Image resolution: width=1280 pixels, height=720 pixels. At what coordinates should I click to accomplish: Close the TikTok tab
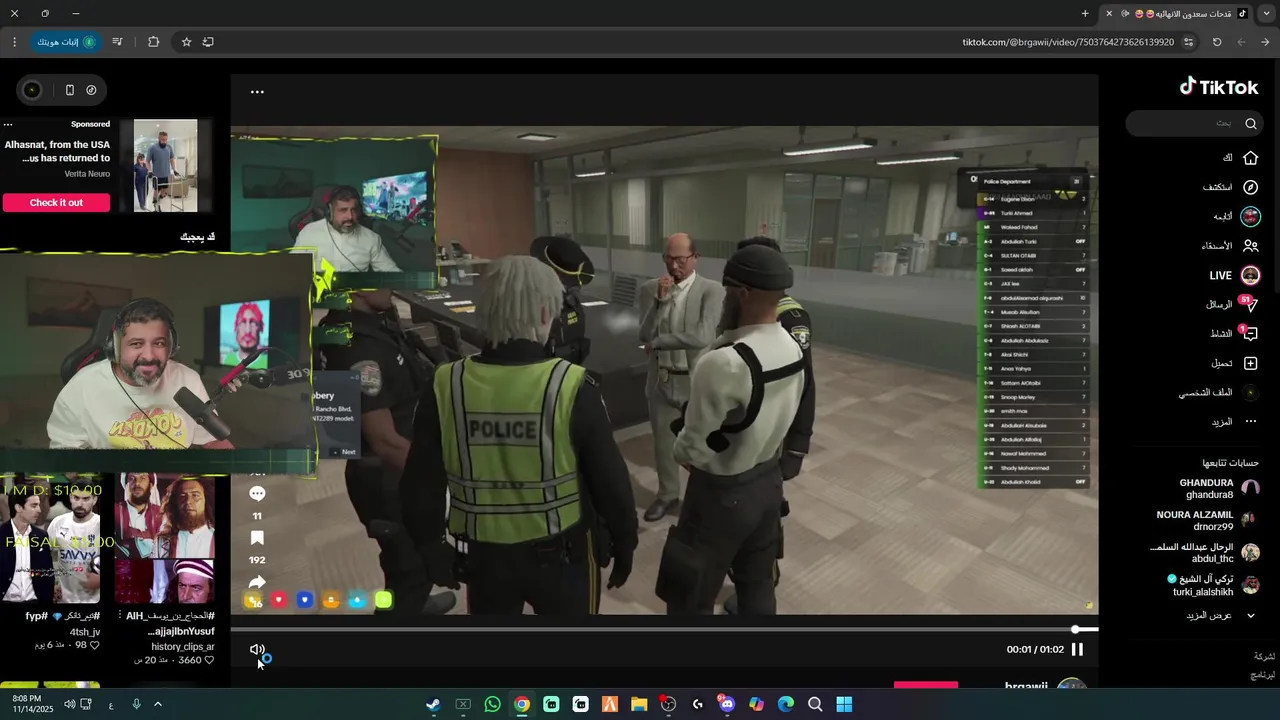point(1108,14)
